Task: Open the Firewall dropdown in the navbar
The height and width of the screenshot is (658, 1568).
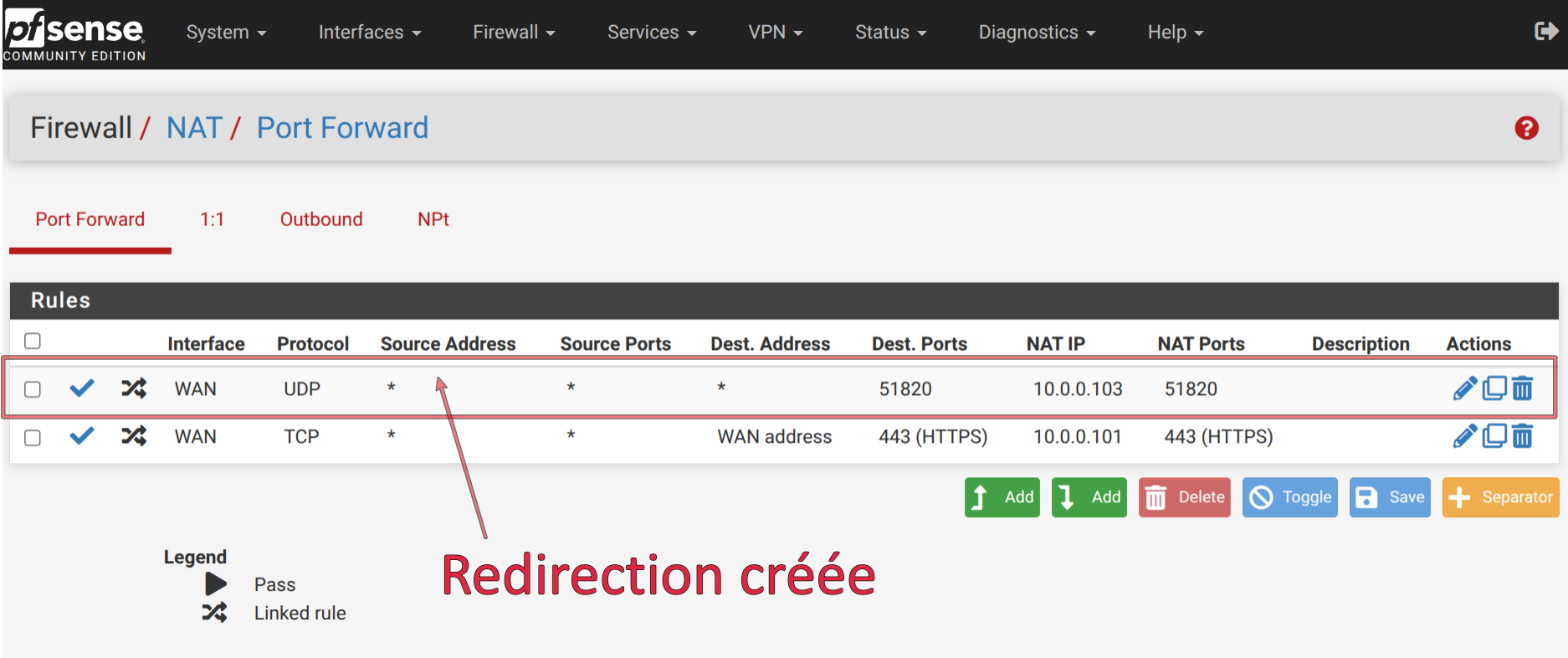Action: click(x=514, y=33)
